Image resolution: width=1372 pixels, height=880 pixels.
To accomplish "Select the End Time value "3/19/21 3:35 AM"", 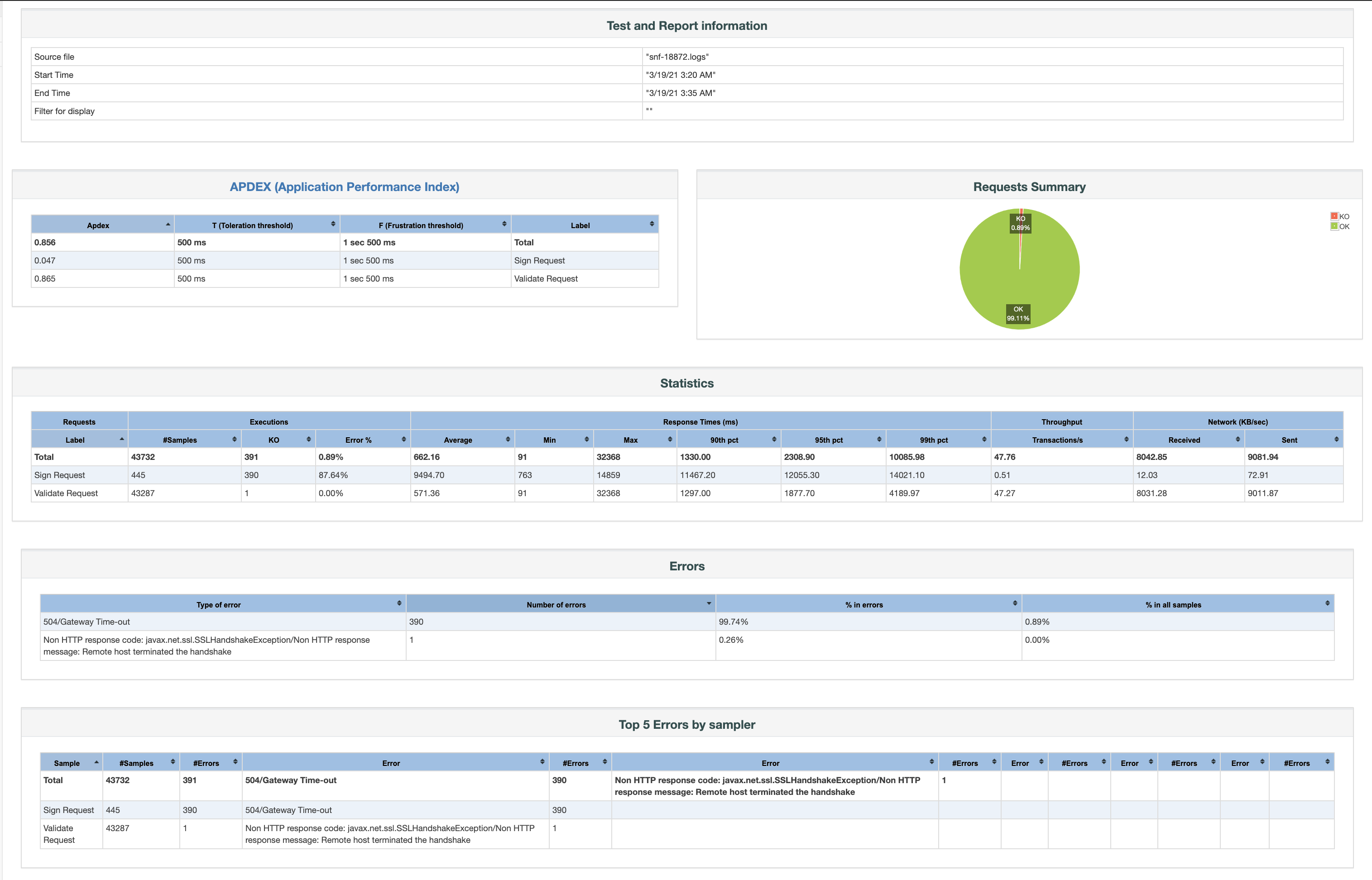I will click(x=681, y=93).
